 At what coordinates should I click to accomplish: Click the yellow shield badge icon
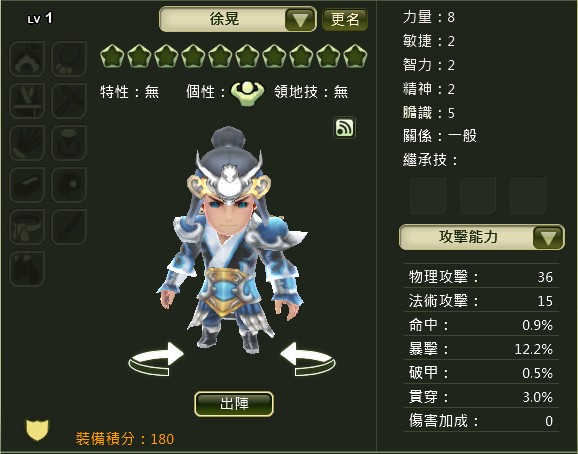pos(37,430)
